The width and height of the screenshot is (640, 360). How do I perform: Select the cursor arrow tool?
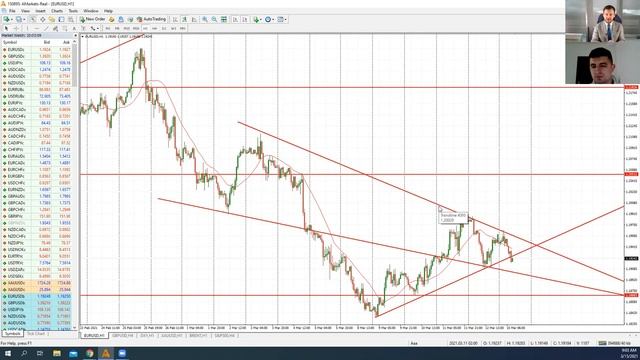(x=6, y=29)
